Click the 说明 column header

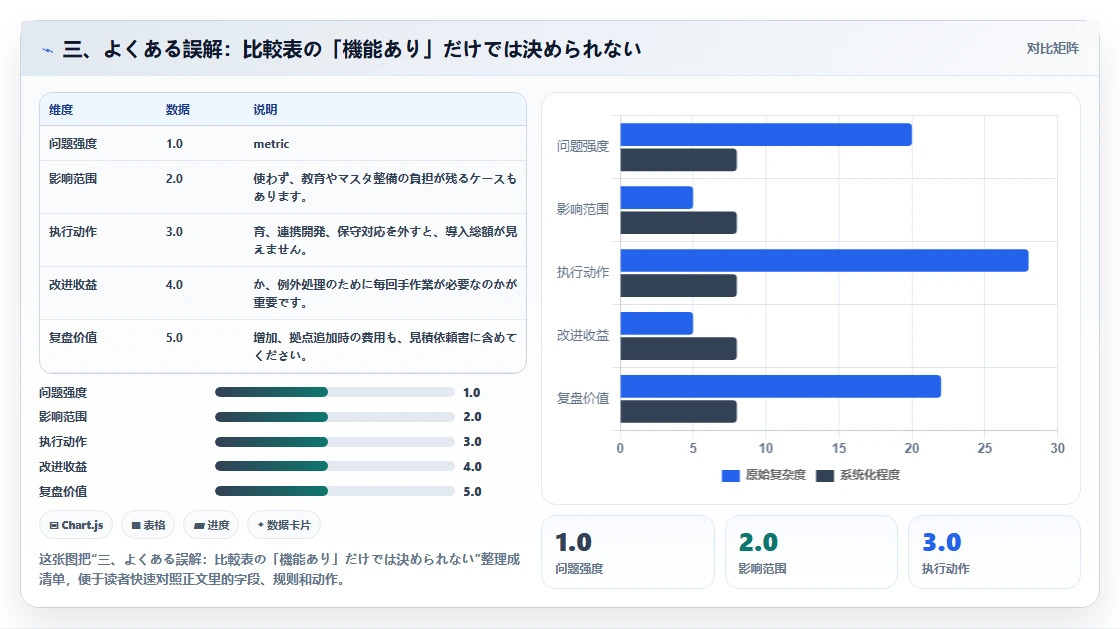tap(265, 109)
